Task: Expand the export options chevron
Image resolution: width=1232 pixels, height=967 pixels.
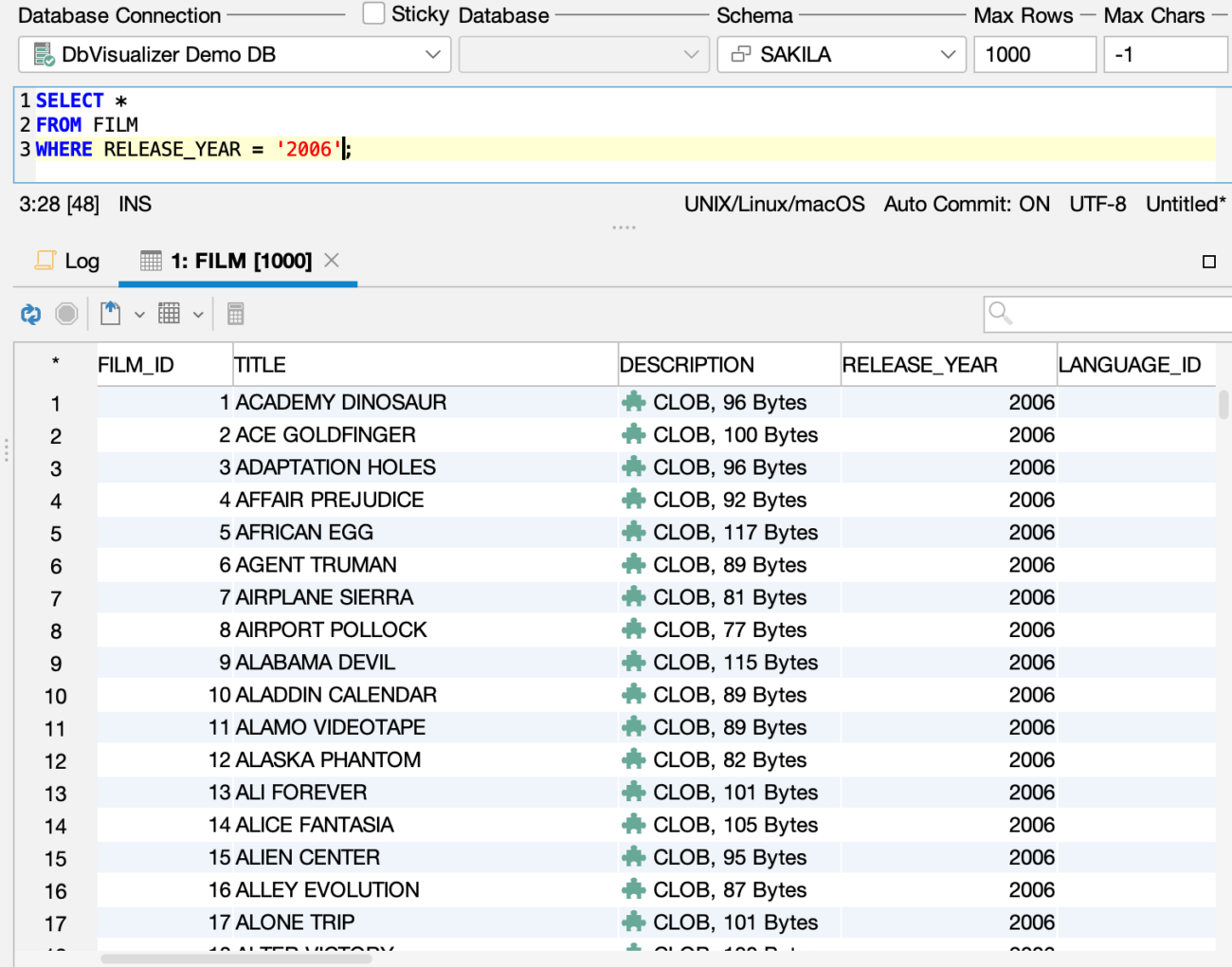Action: coord(140,314)
